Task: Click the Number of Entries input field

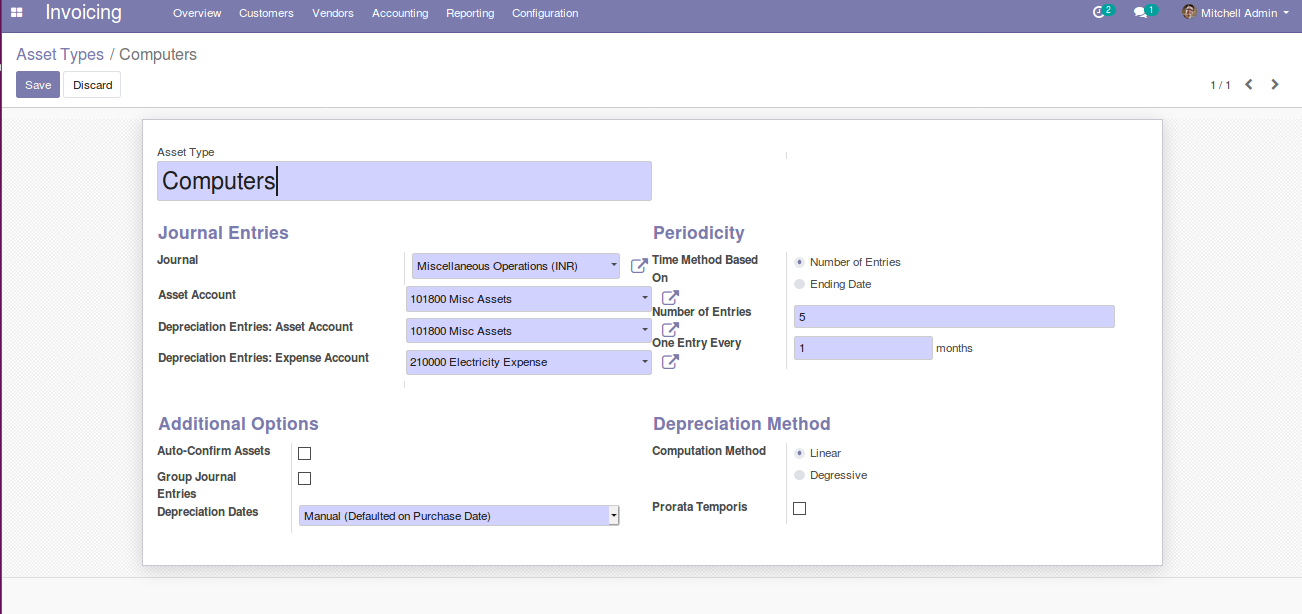Action: click(x=953, y=317)
